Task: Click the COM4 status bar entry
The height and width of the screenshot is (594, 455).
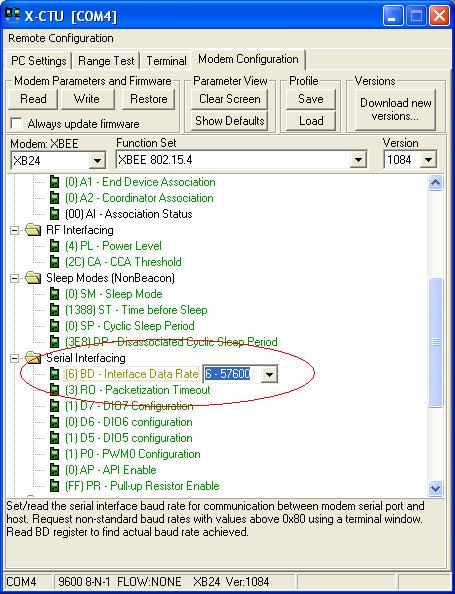Action: tap(21, 581)
